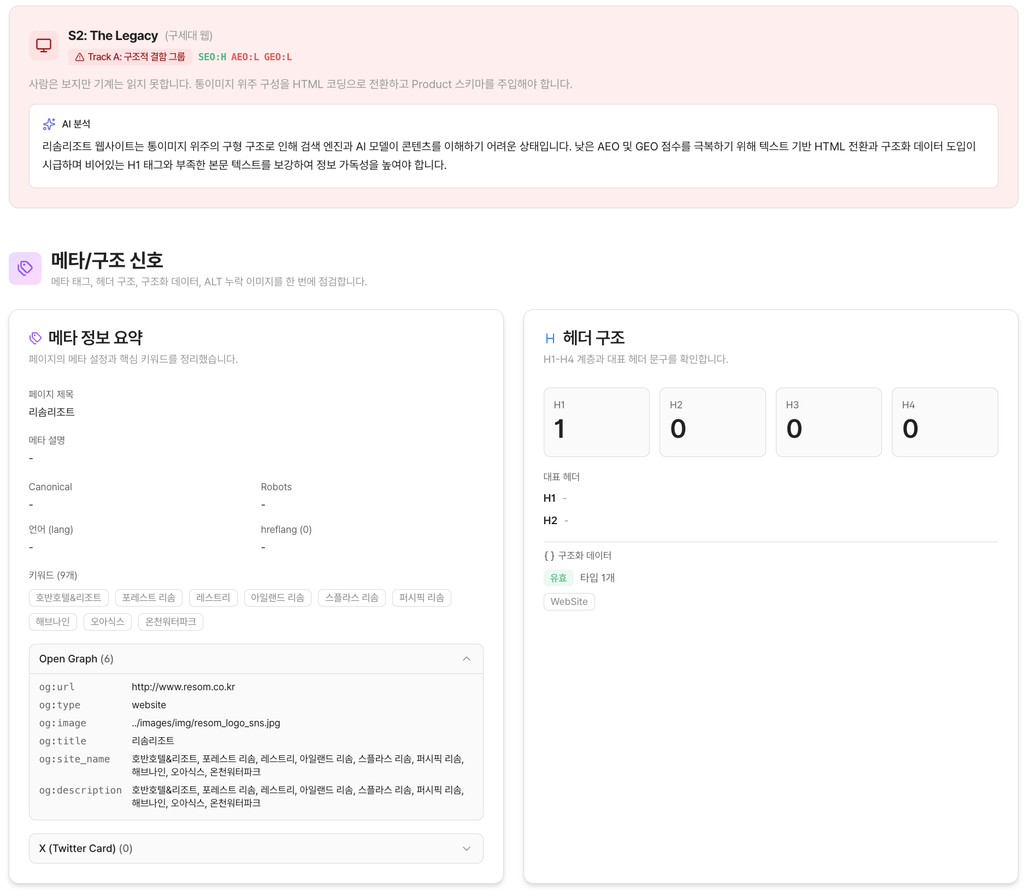This screenshot has width=1024, height=892.
Task: Click the H2 row under 대표 헤더
Action: click(x=556, y=520)
